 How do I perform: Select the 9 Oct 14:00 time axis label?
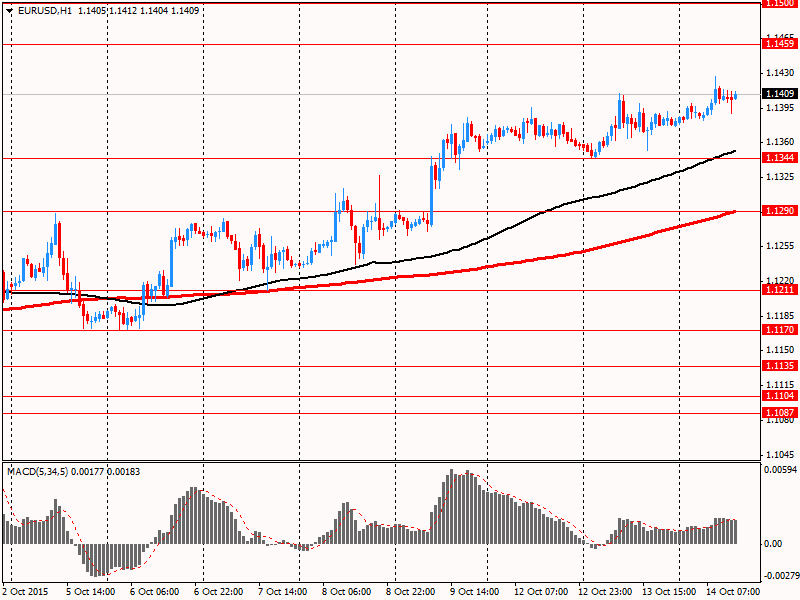(475, 592)
